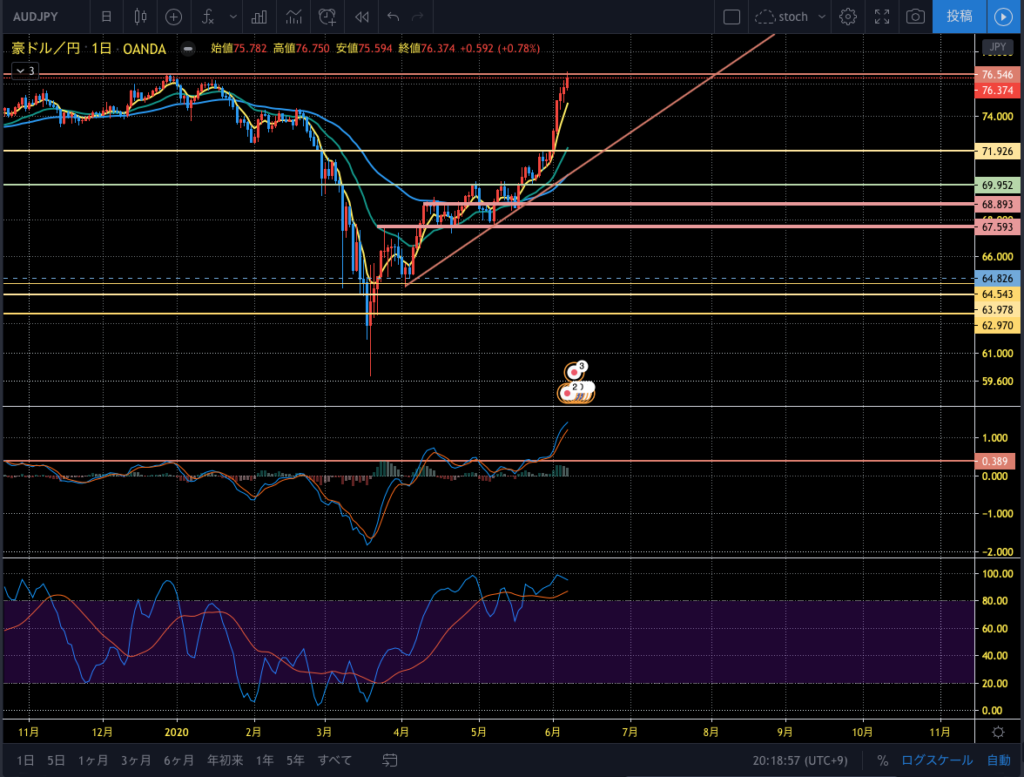
Task: Add a symbol to compare
Action: (173, 16)
